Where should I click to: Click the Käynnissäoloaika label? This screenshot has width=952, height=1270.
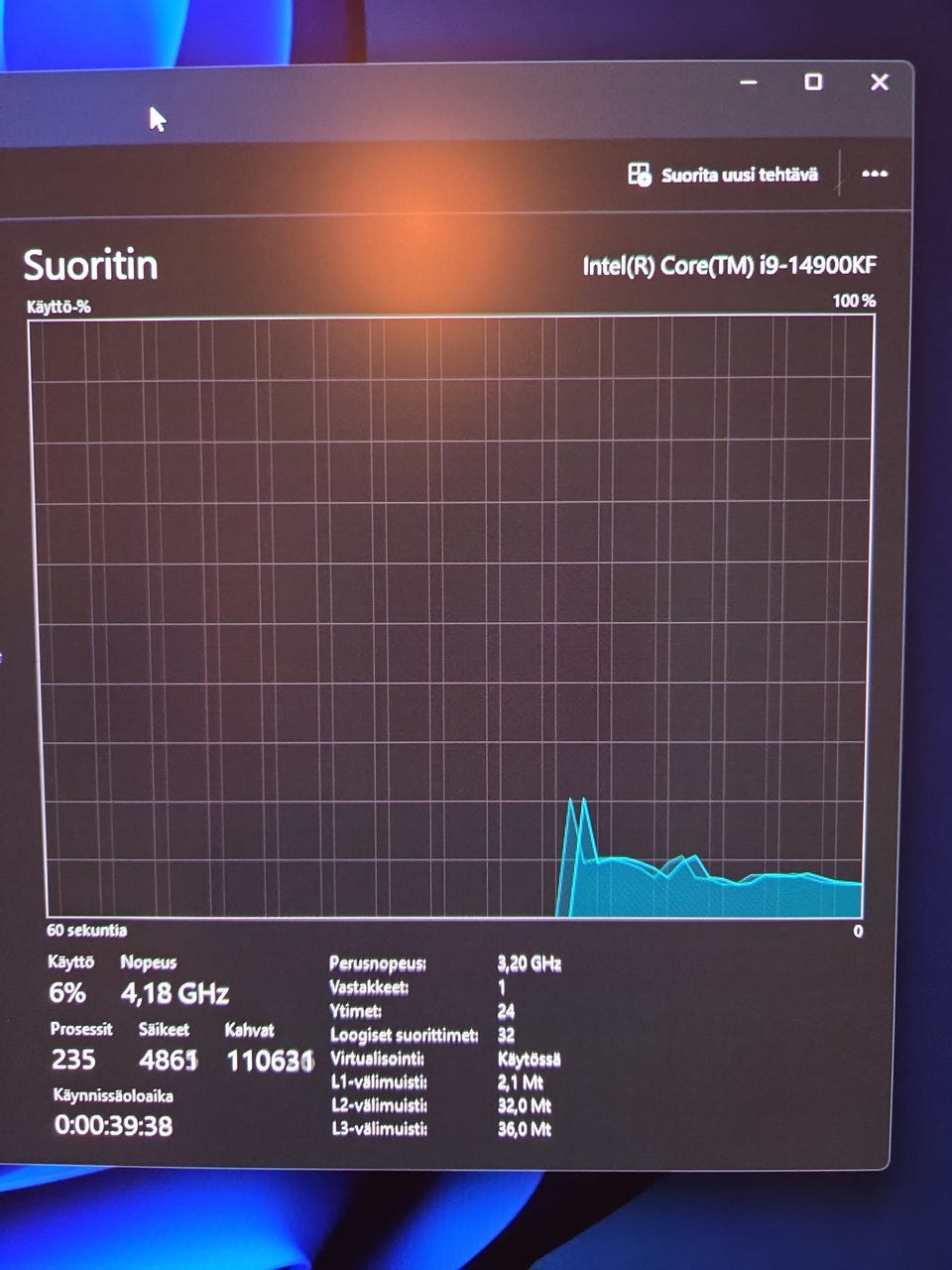click(x=113, y=1096)
